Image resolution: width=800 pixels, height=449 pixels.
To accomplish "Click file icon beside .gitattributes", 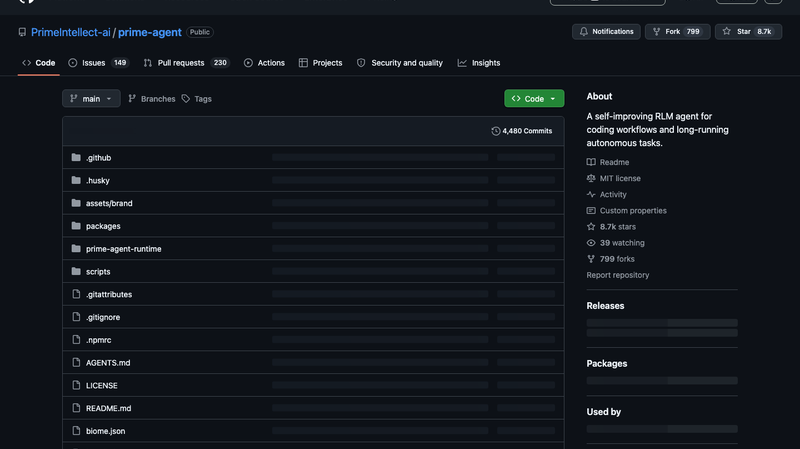I will (76, 294).
